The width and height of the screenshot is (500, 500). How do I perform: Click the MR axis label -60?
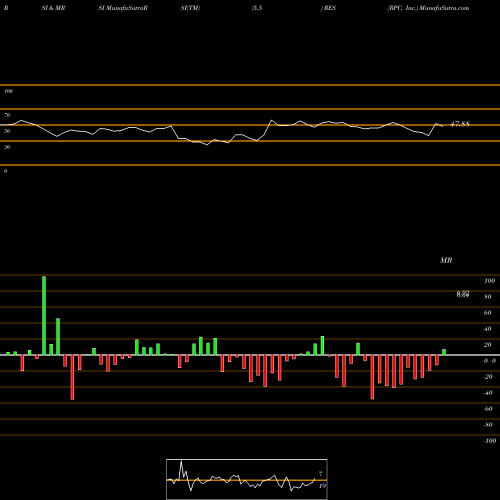point(488,409)
